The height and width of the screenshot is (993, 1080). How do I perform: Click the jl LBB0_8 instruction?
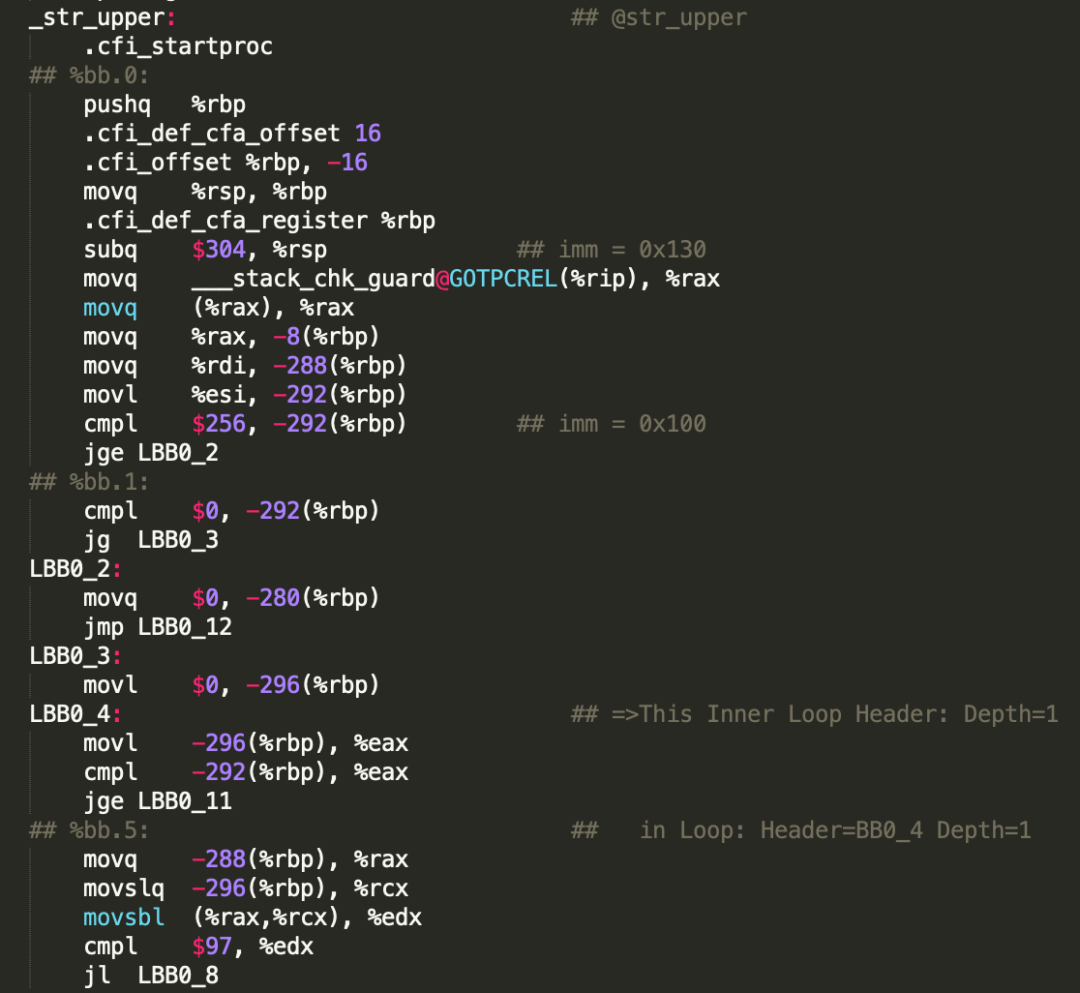pyautogui.click(x=151, y=976)
